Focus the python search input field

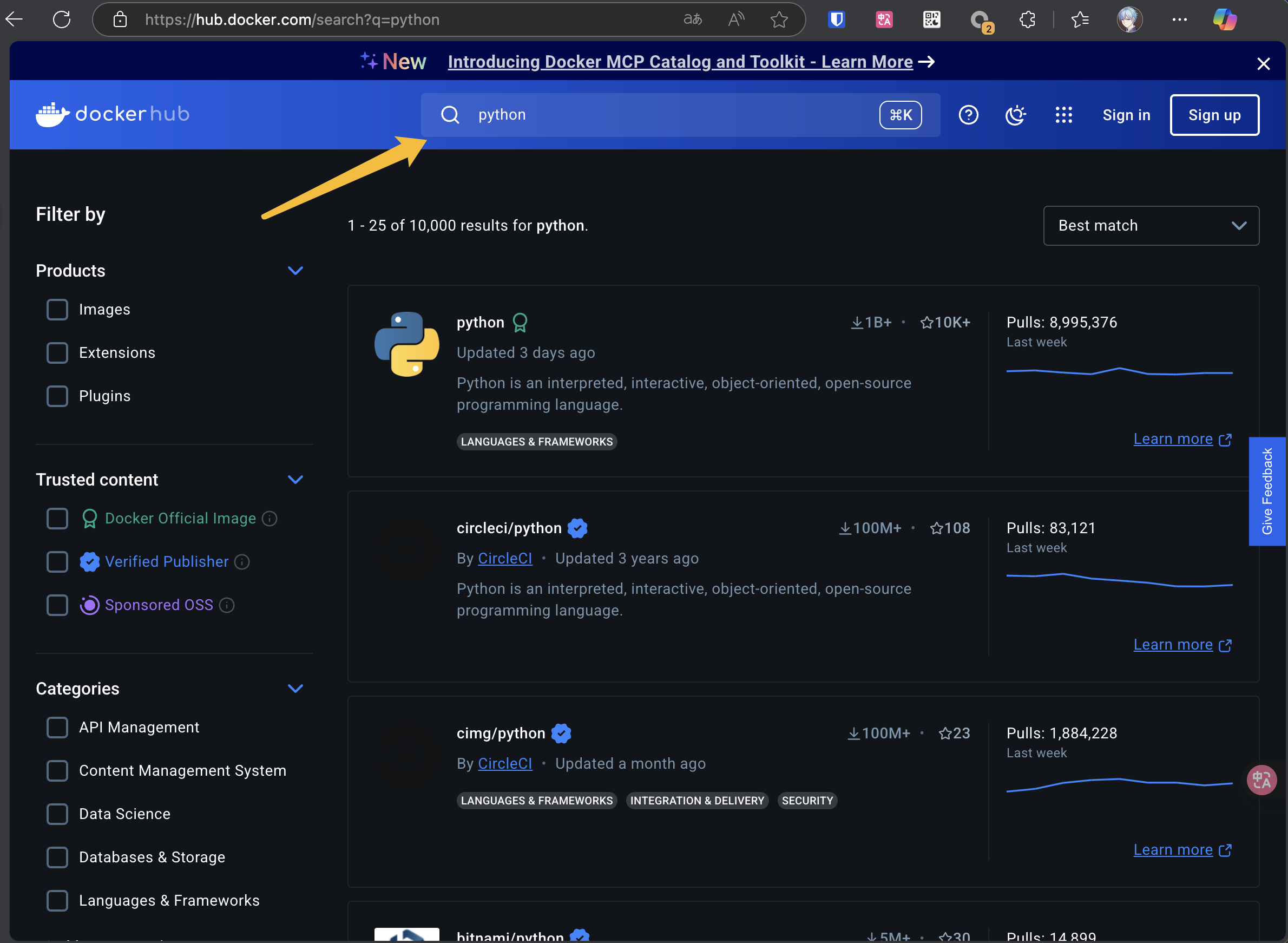[680, 115]
